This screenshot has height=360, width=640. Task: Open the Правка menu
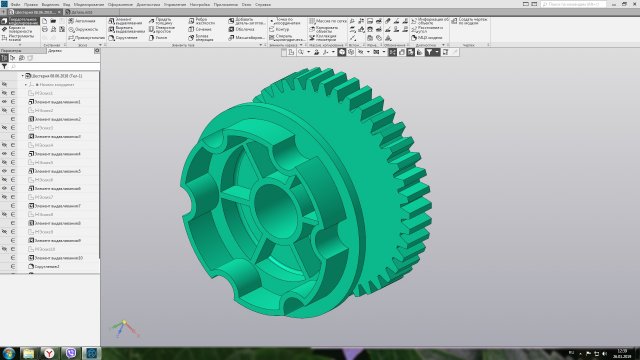[31, 4]
